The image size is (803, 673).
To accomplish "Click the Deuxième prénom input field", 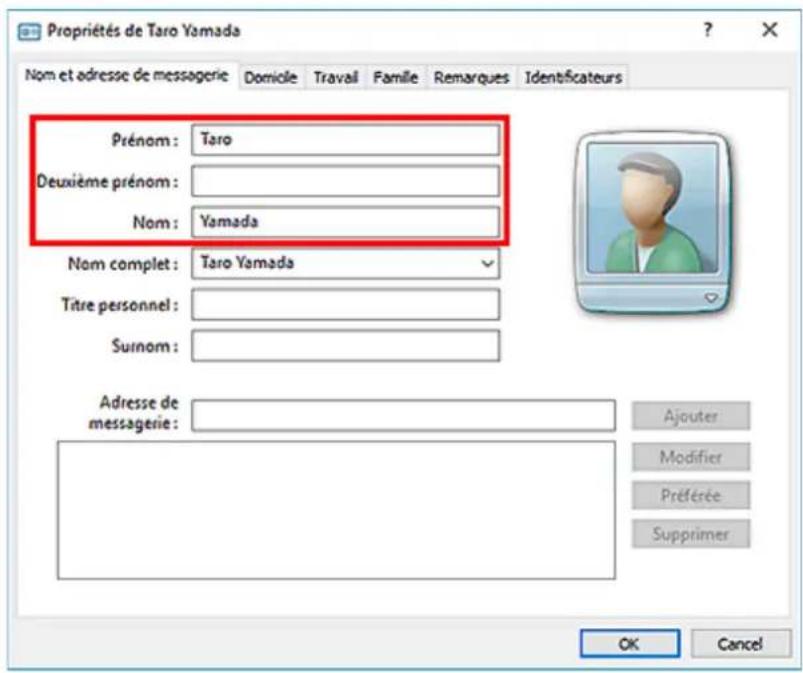I will pos(345,181).
